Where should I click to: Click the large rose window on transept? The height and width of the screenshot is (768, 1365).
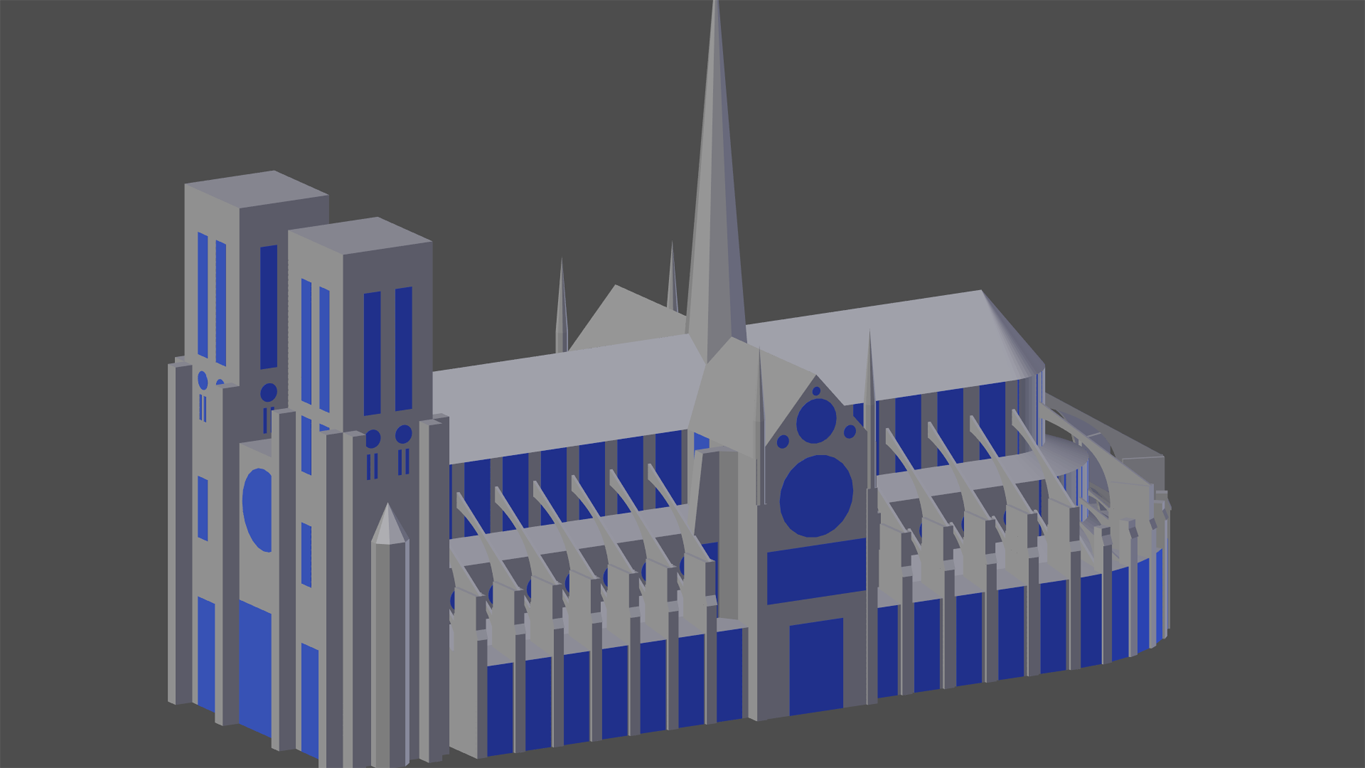point(816,495)
